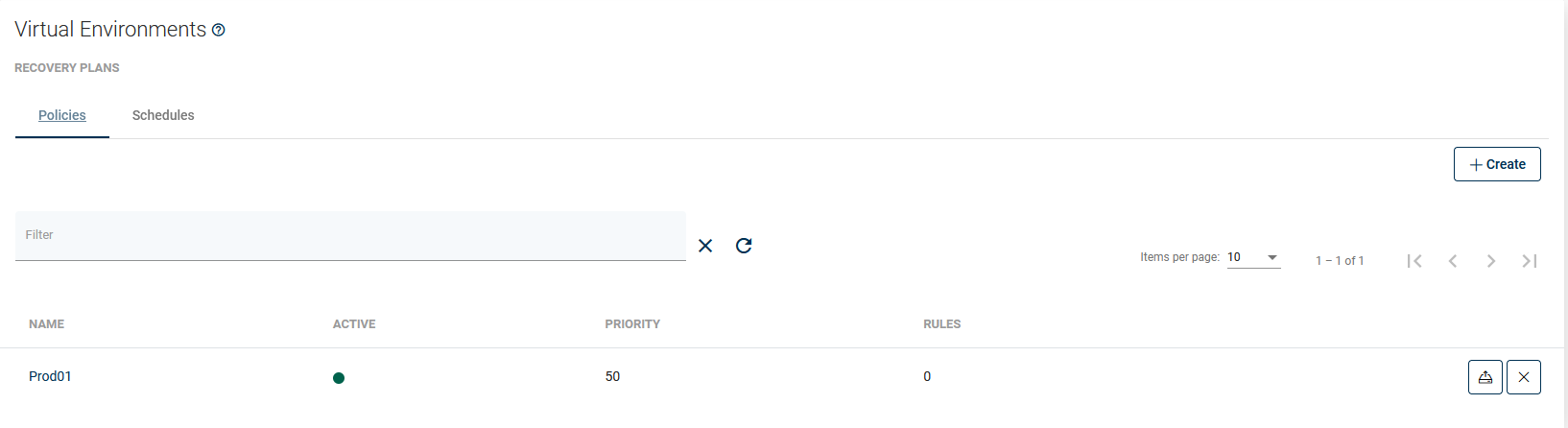Sort by the Priority column header
1568x428 pixels.
632,324
